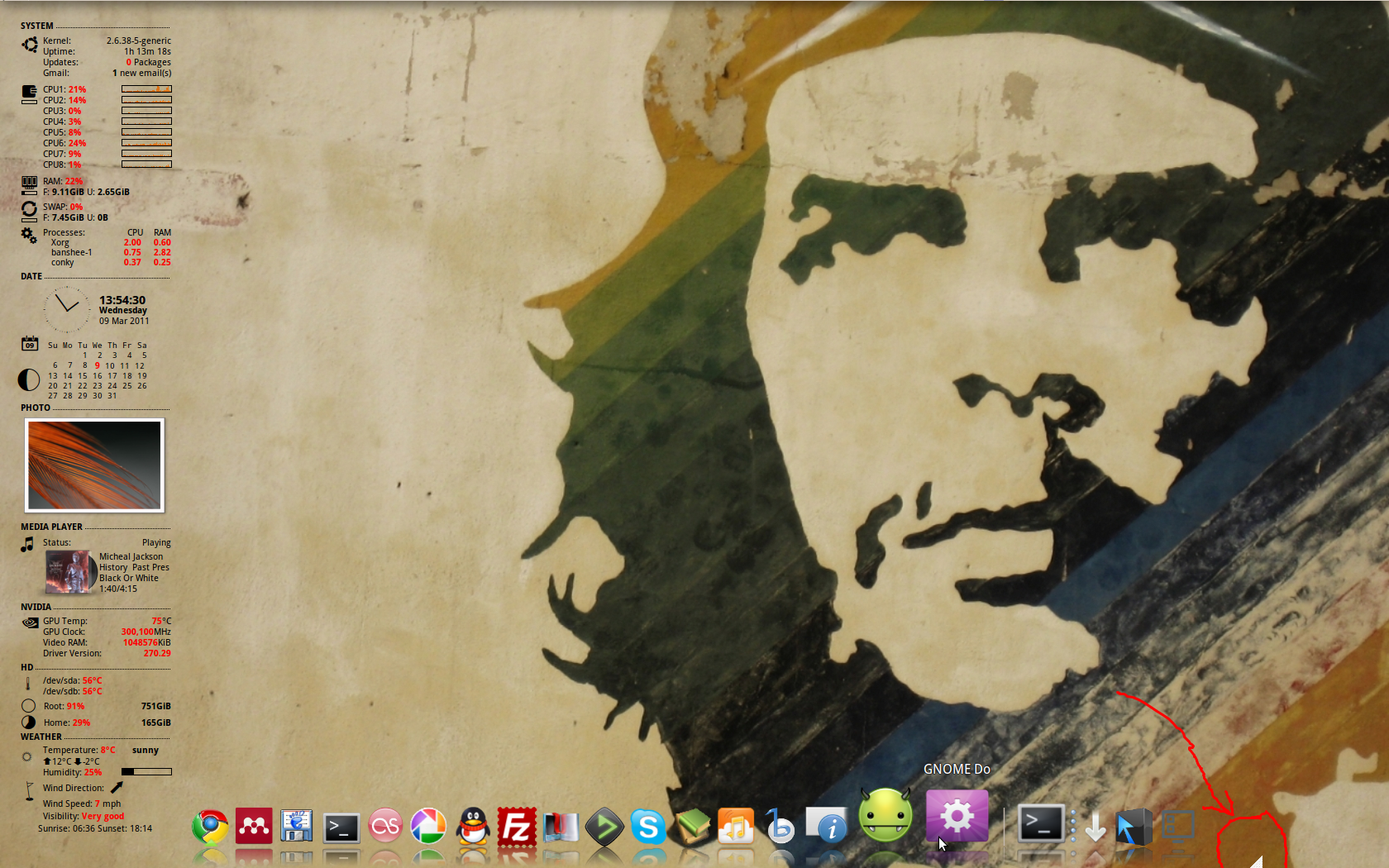The width and height of the screenshot is (1389, 868).
Task: Open the blue info dock icon
Action: point(827,826)
